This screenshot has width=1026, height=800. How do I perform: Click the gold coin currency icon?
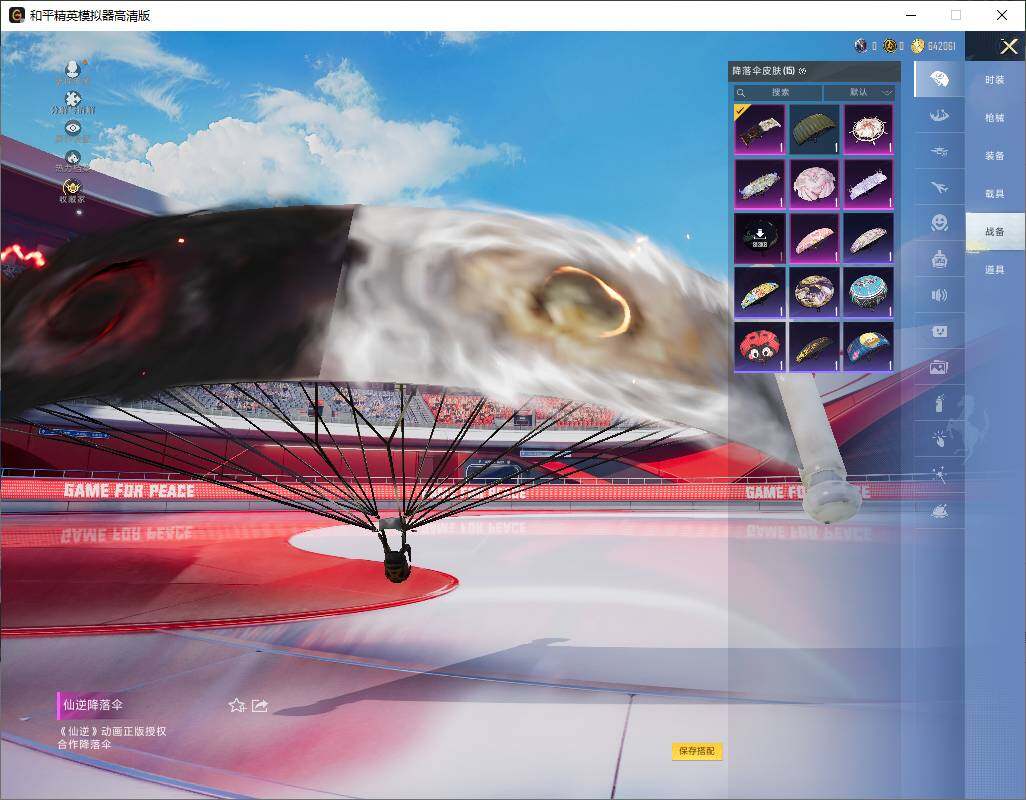917,45
